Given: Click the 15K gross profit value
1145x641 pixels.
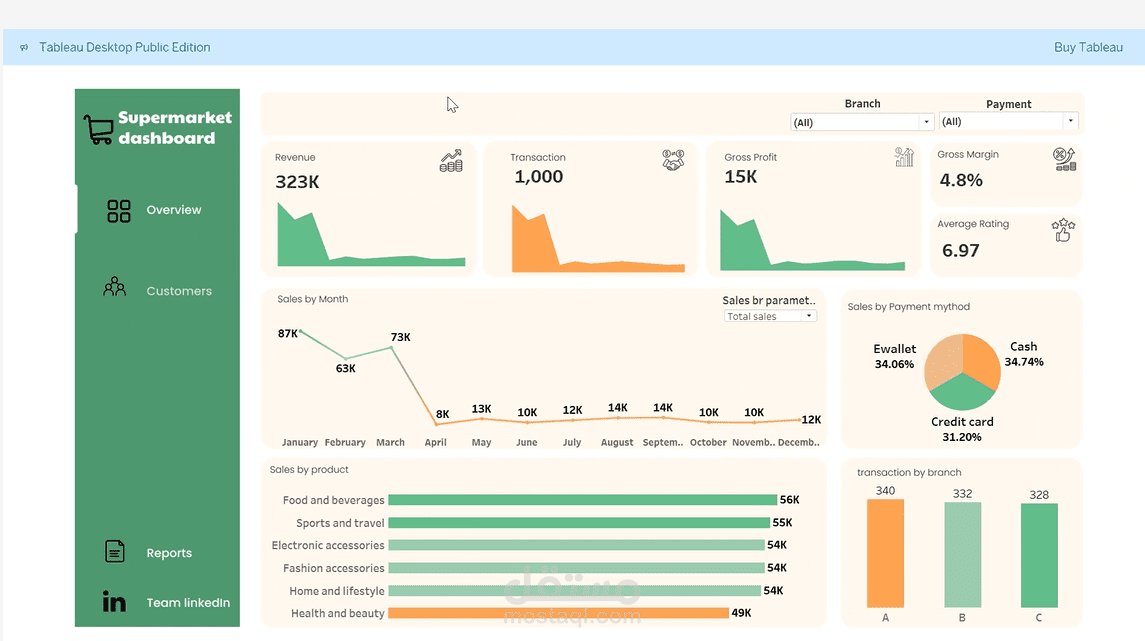Looking at the screenshot, I should coord(740,177).
